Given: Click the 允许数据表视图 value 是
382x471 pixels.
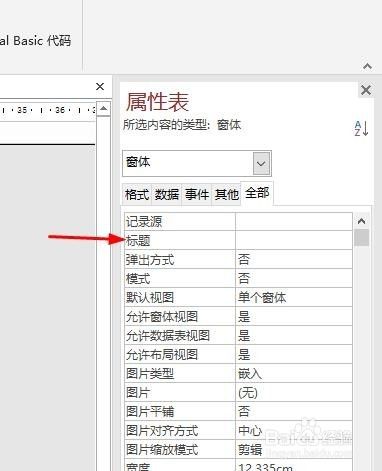Looking at the screenshot, I should click(x=294, y=335).
